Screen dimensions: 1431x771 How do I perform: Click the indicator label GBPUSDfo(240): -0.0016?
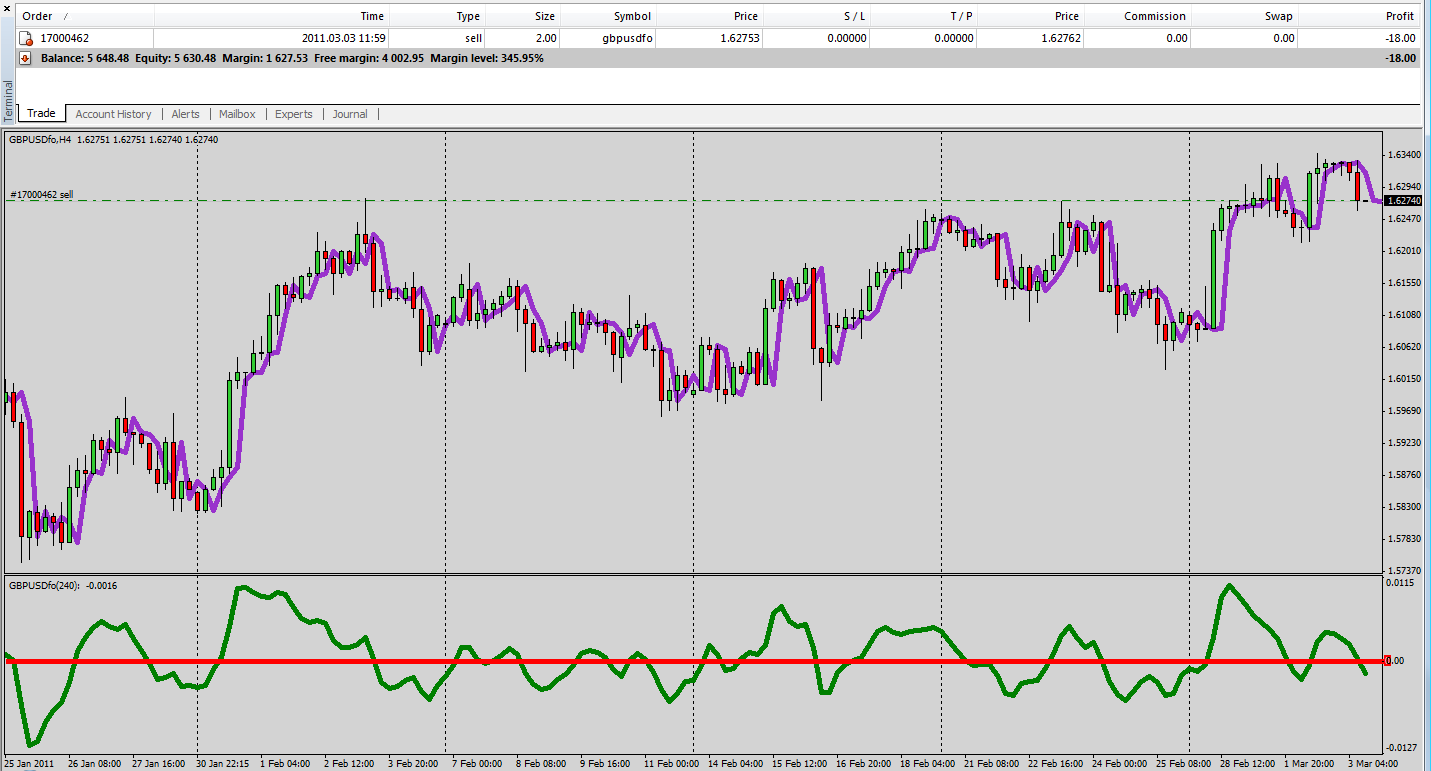[x=63, y=585]
